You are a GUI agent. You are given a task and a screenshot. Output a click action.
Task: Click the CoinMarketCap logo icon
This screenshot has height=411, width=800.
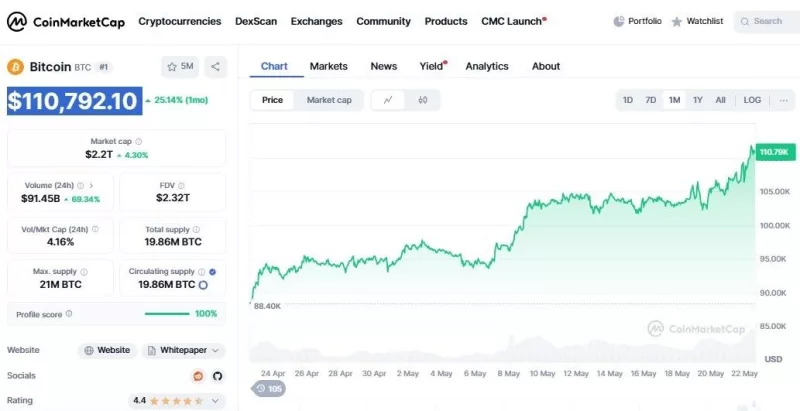(x=17, y=22)
